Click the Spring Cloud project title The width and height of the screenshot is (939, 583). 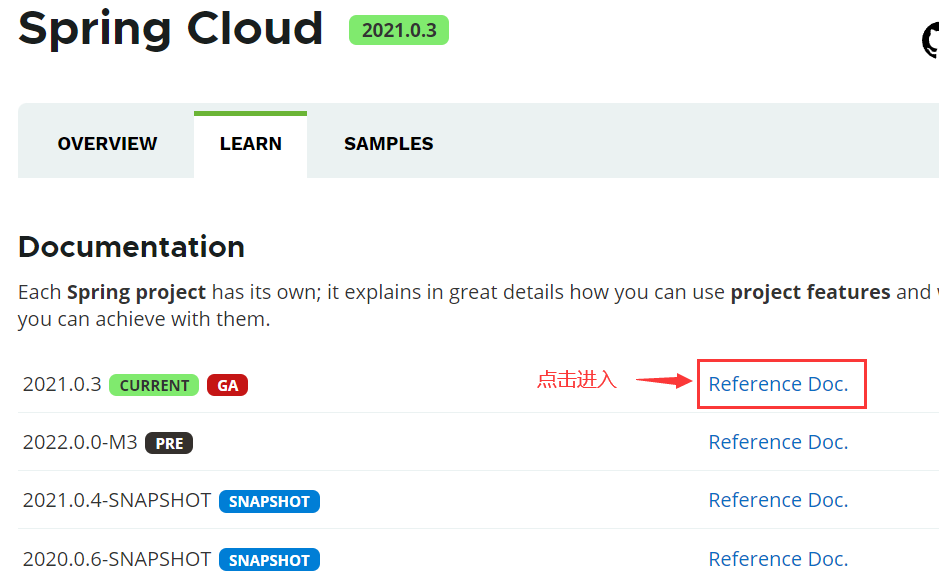[170, 30]
